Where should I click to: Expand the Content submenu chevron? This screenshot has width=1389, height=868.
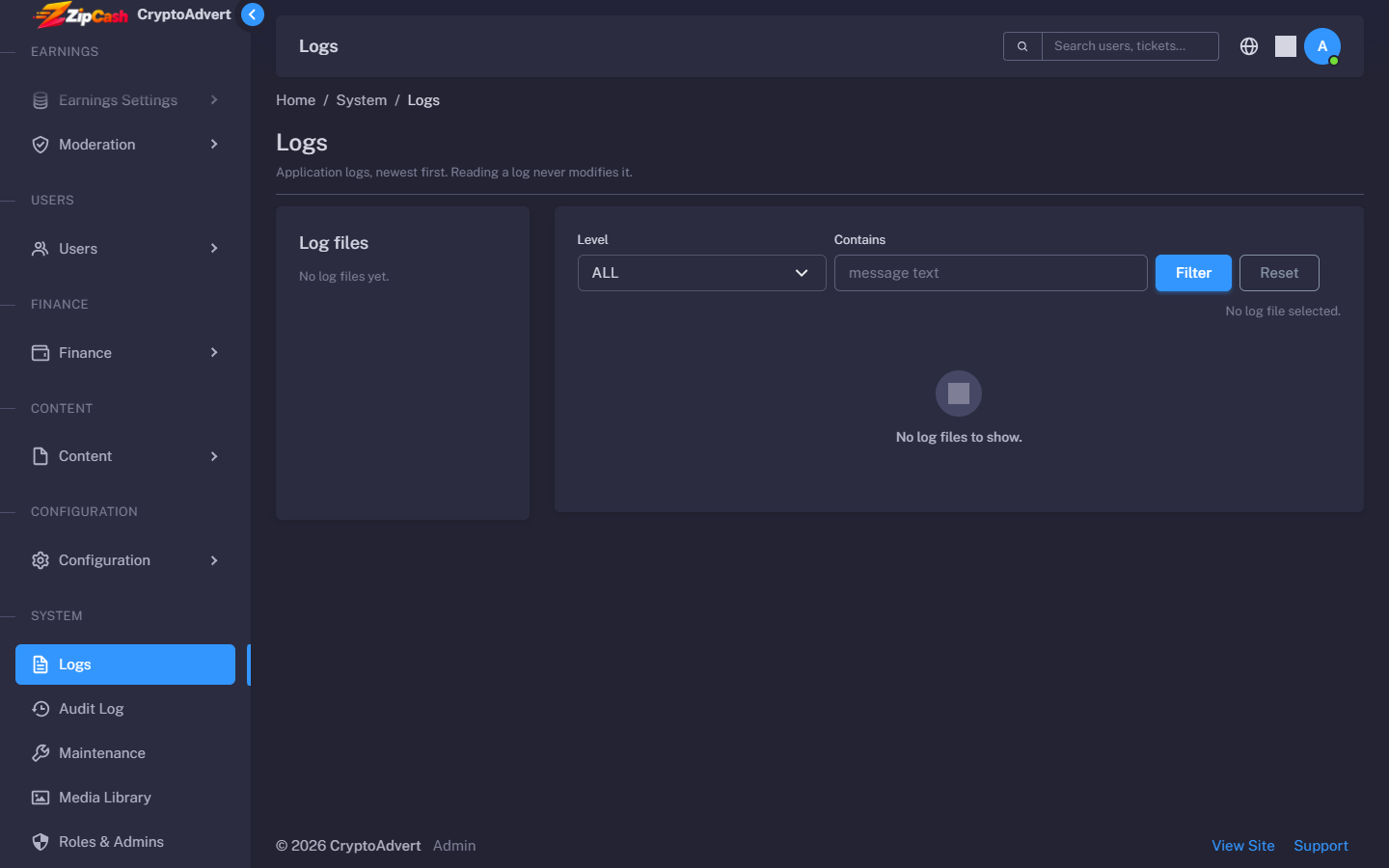point(214,456)
